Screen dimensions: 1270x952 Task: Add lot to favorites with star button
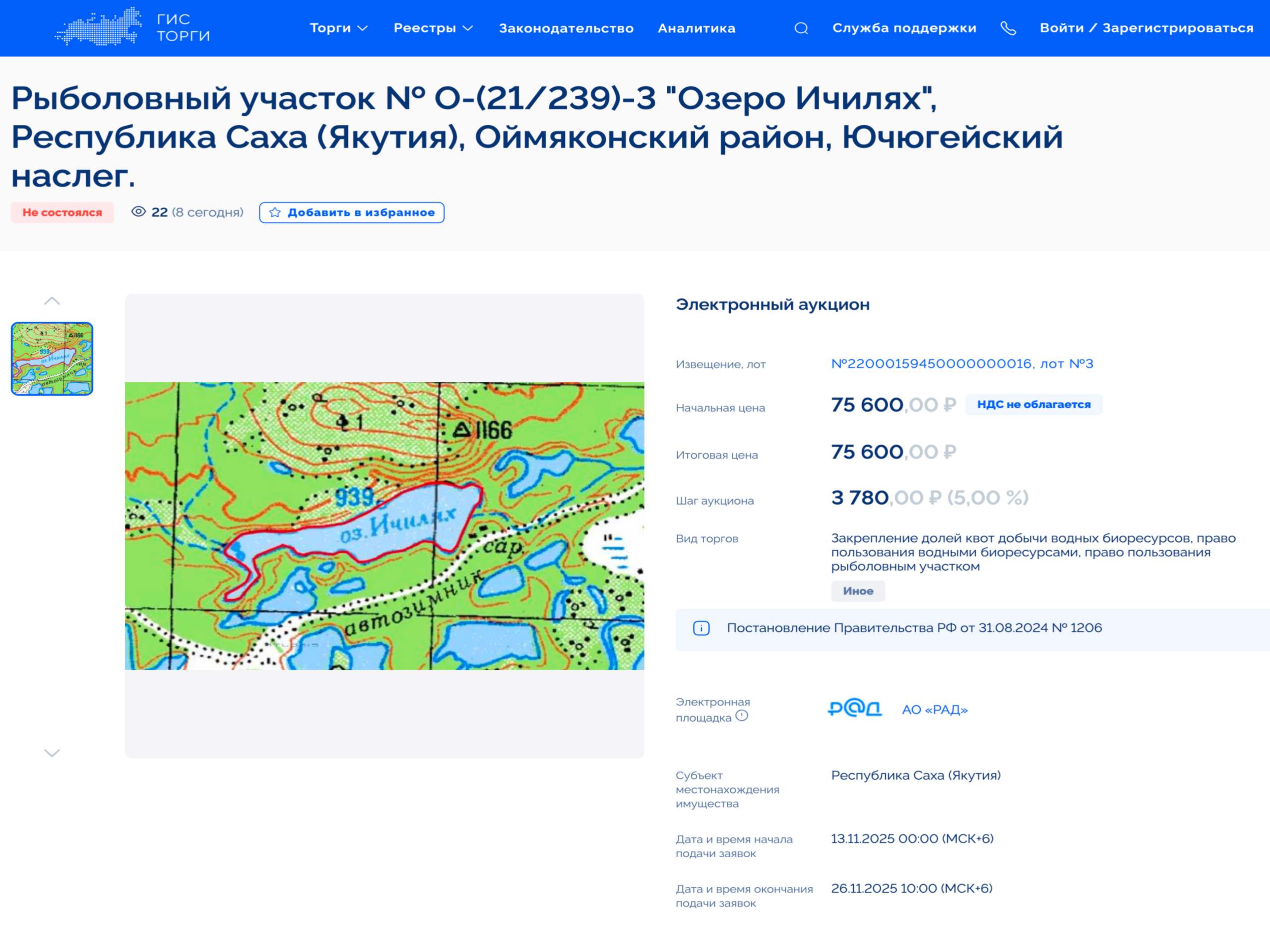point(351,212)
